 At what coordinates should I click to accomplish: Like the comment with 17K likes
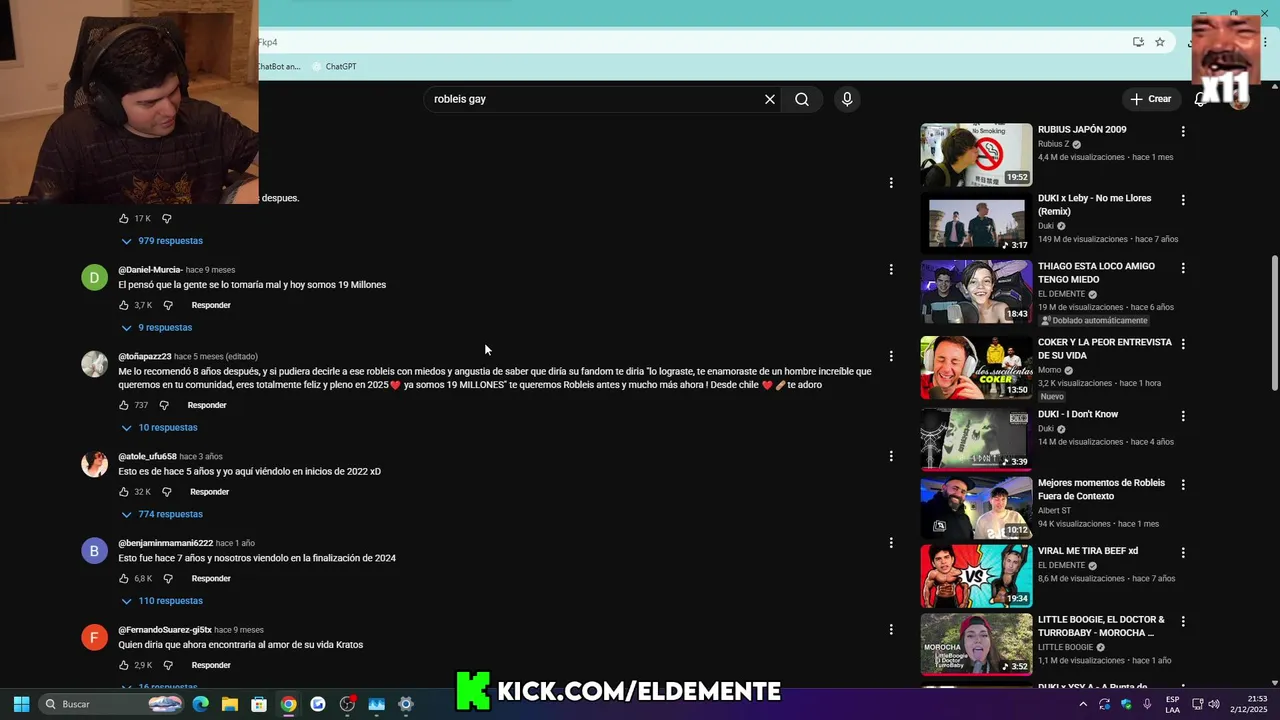coord(124,218)
